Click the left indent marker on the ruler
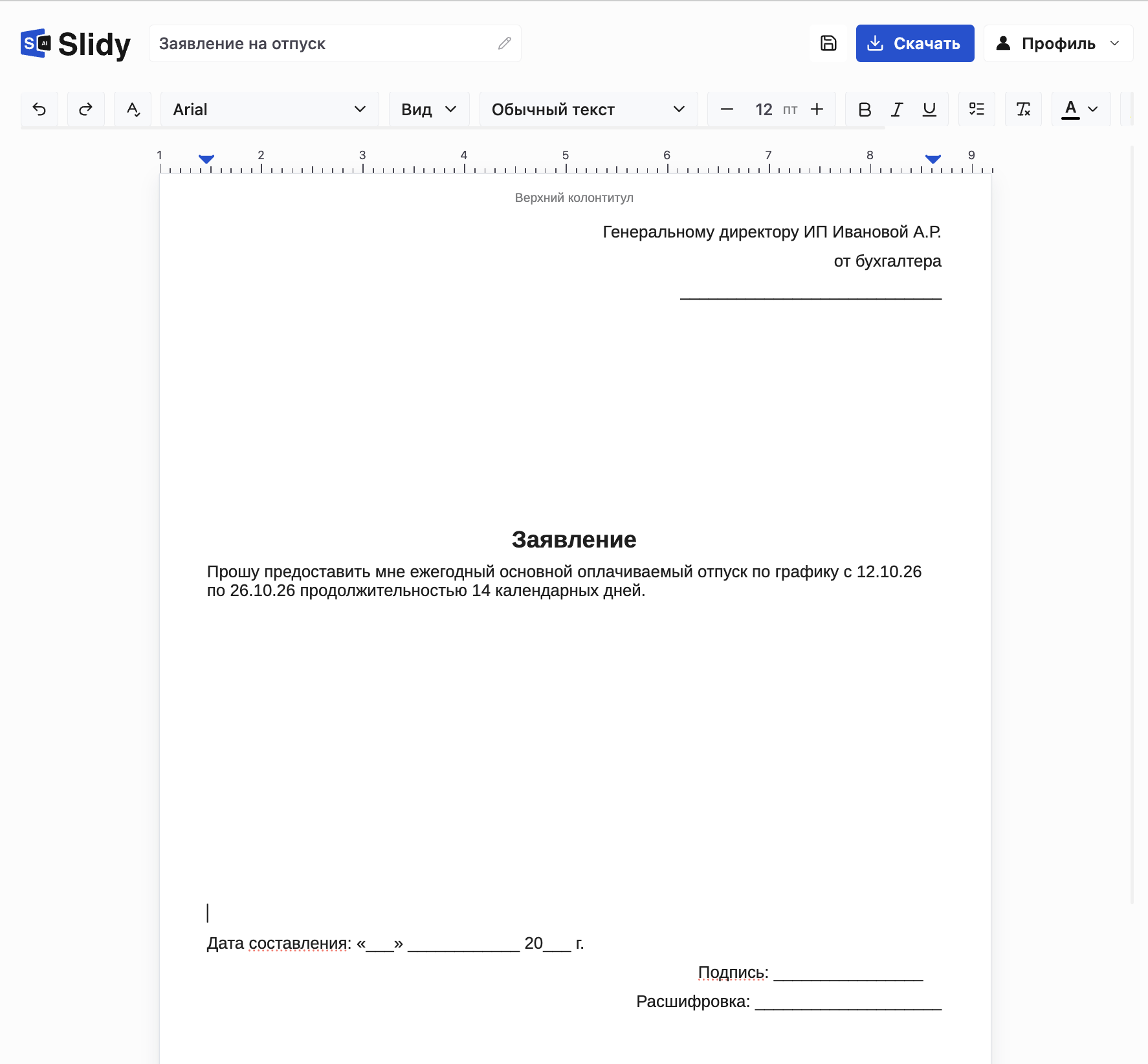The image size is (1148, 1064). pyautogui.click(x=206, y=159)
